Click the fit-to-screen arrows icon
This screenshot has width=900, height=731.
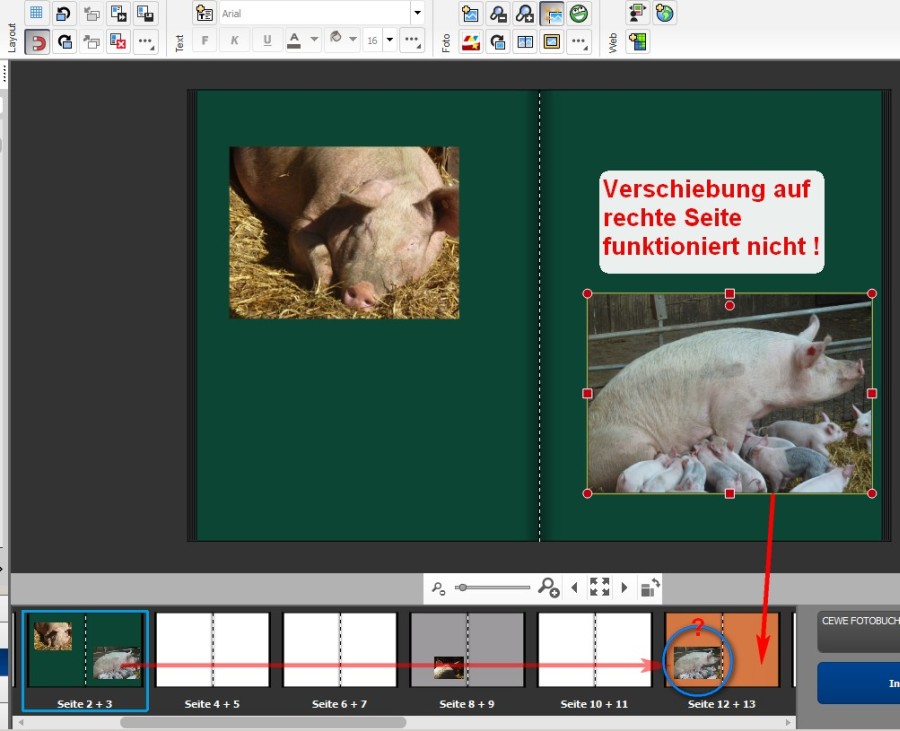(x=599, y=587)
